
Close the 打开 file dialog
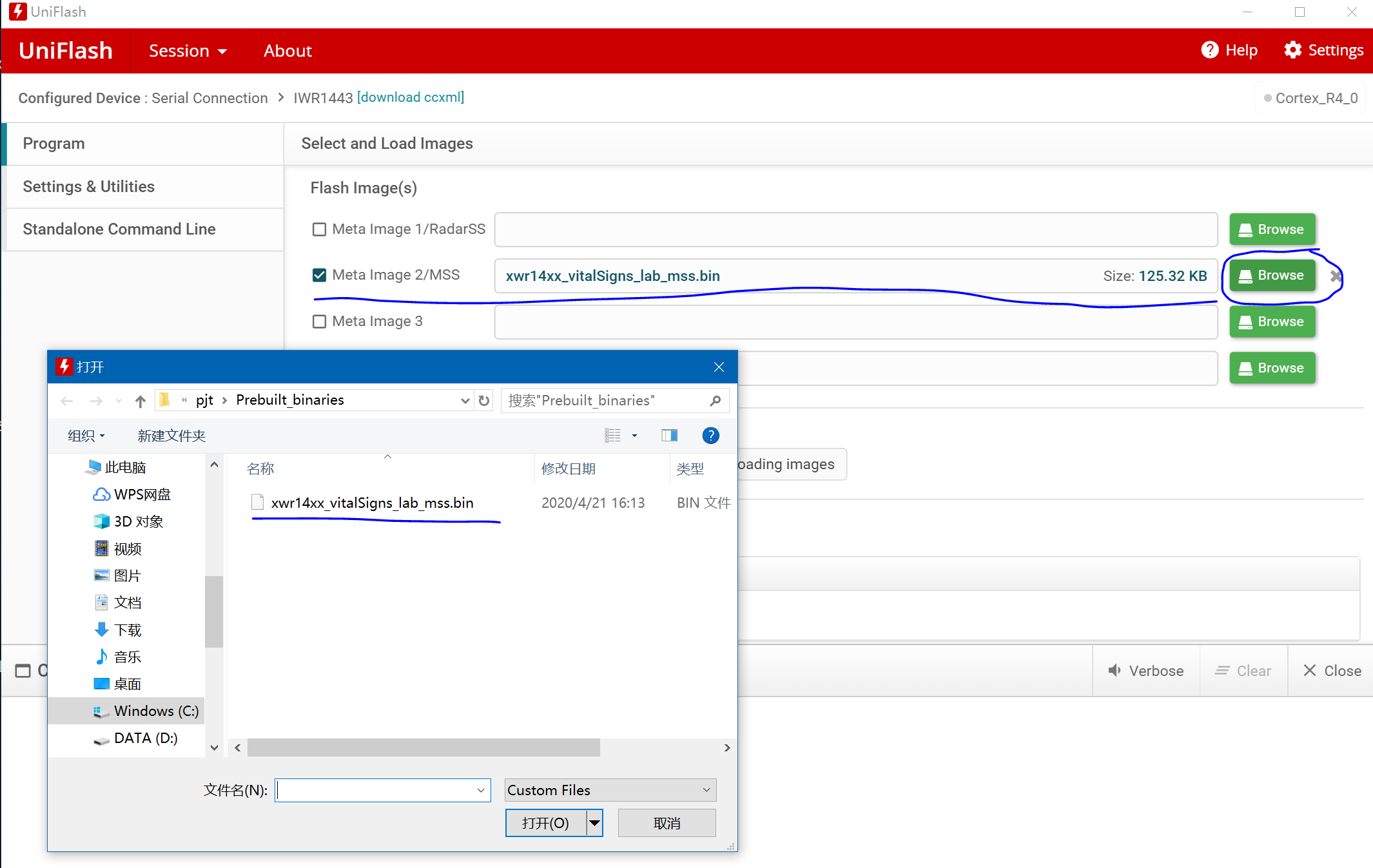coord(719,367)
